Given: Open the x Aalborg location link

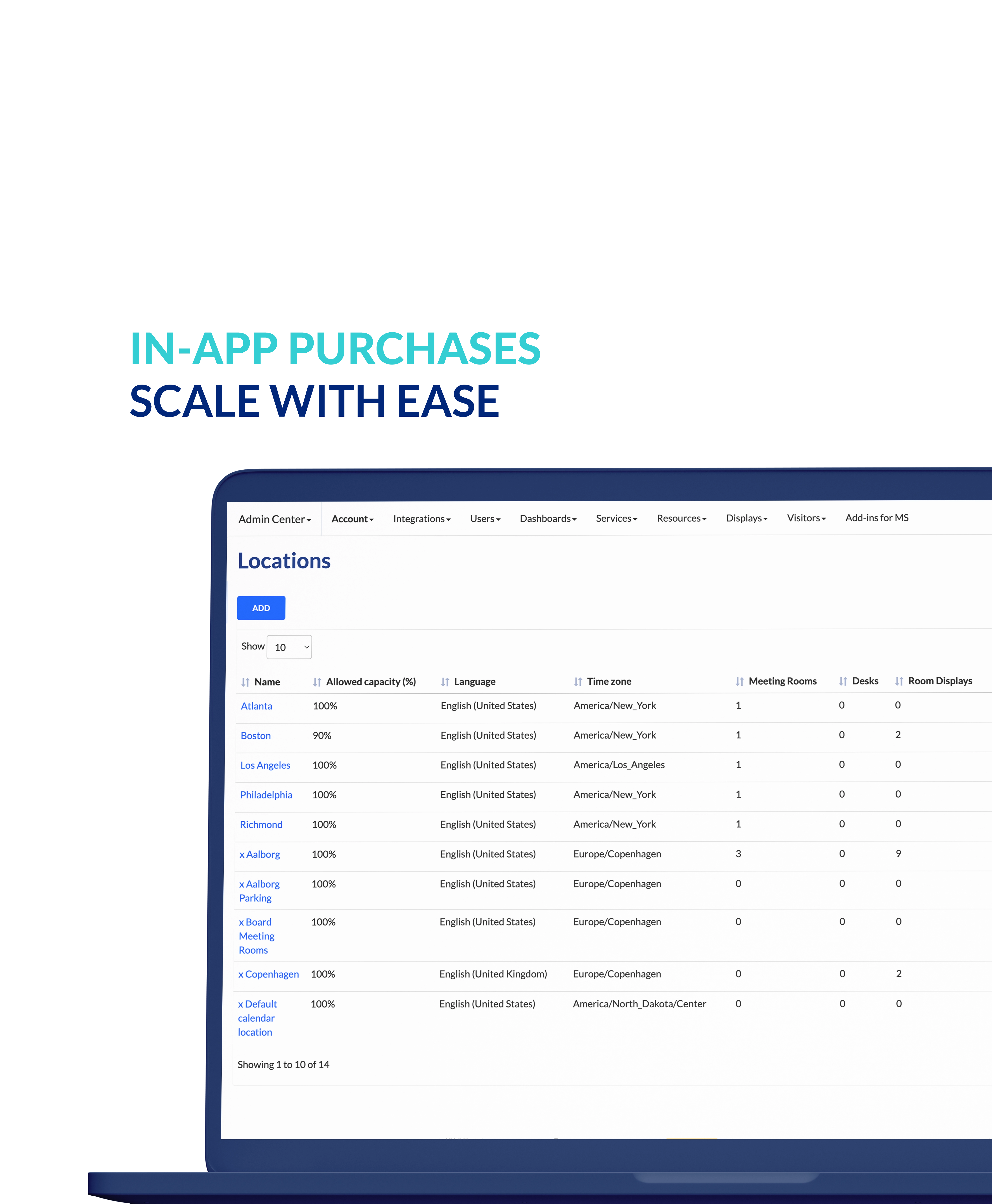Looking at the screenshot, I should click(x=259, y=855).
